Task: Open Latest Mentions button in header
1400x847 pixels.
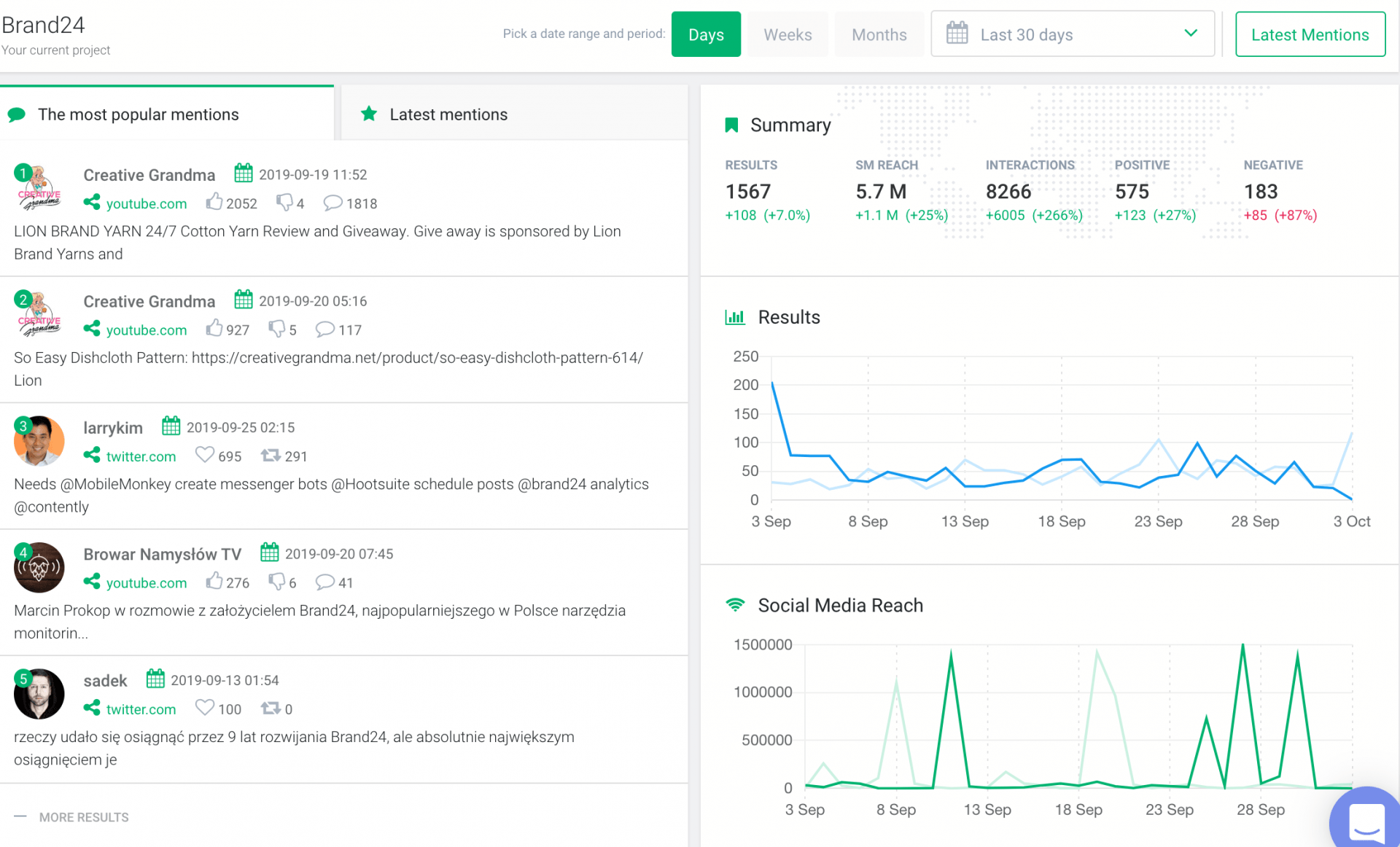Action: pyautogui.click(x=1310, y=34)
